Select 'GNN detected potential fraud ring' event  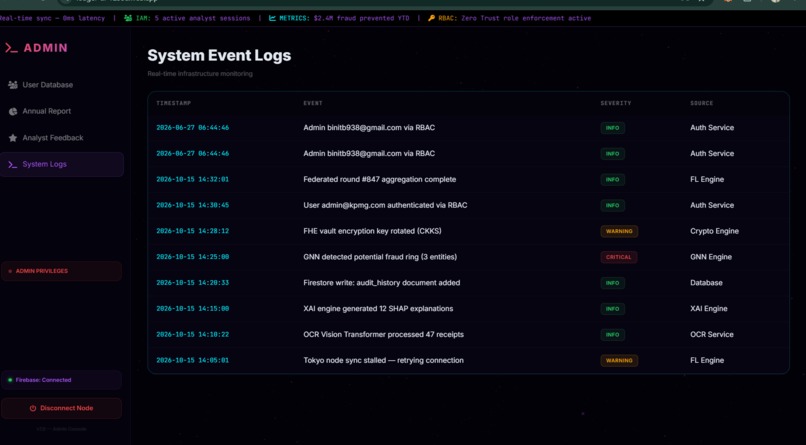380,257
